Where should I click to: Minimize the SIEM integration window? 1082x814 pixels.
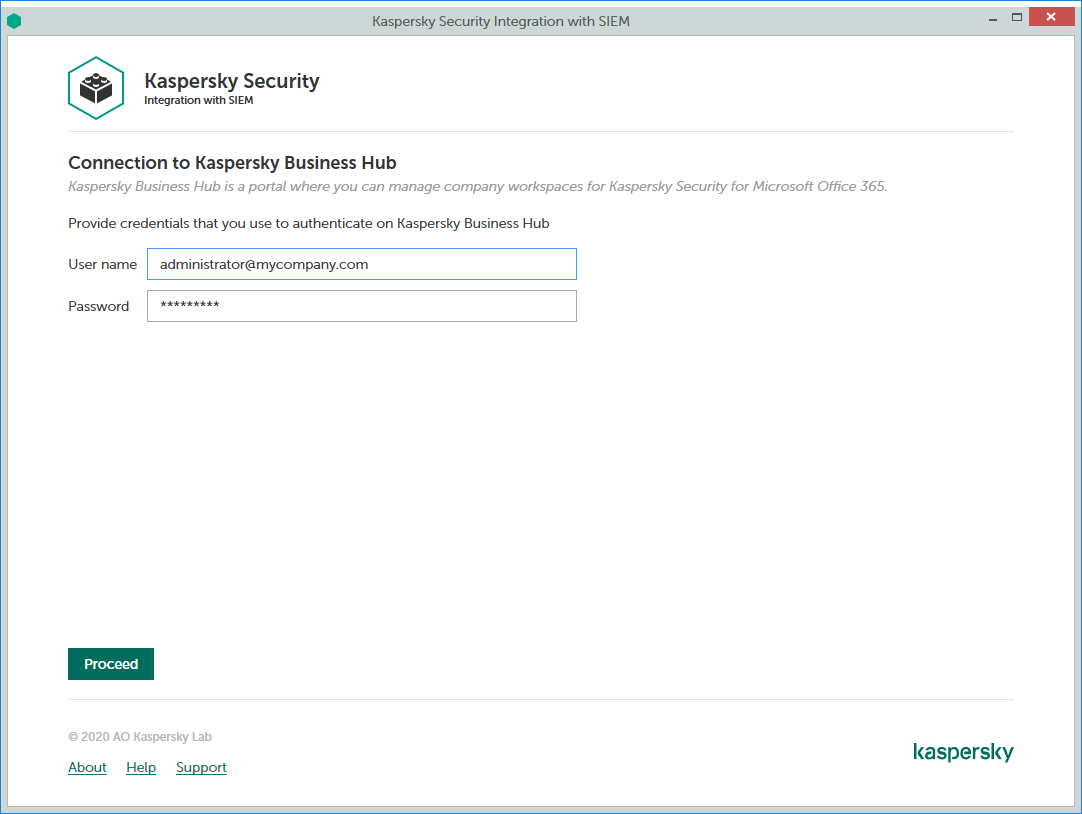click(x=992, y=17)
